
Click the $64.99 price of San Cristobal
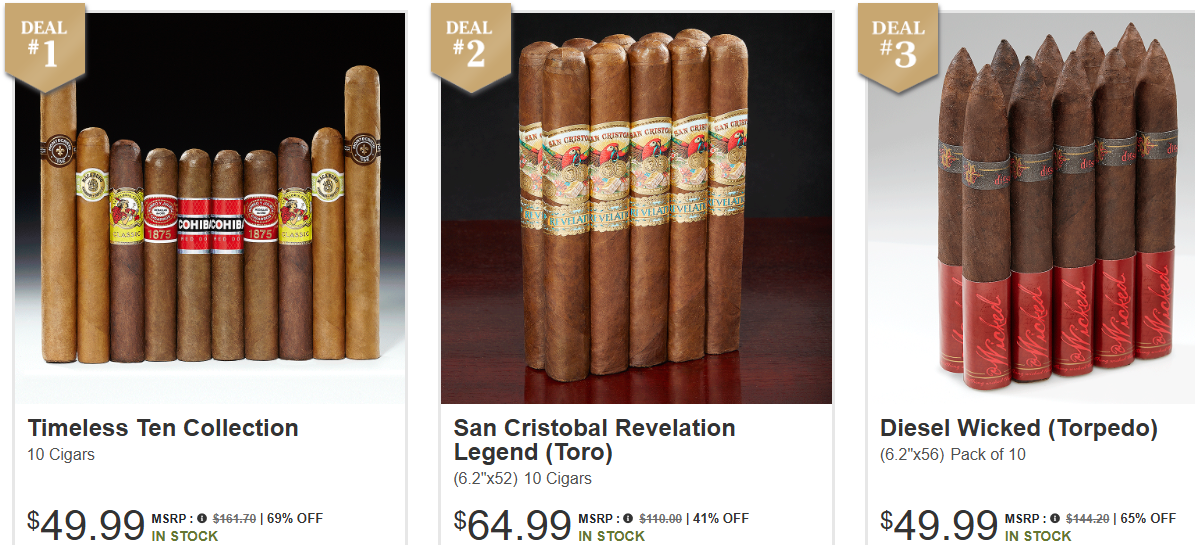click(x=512, y=525)
